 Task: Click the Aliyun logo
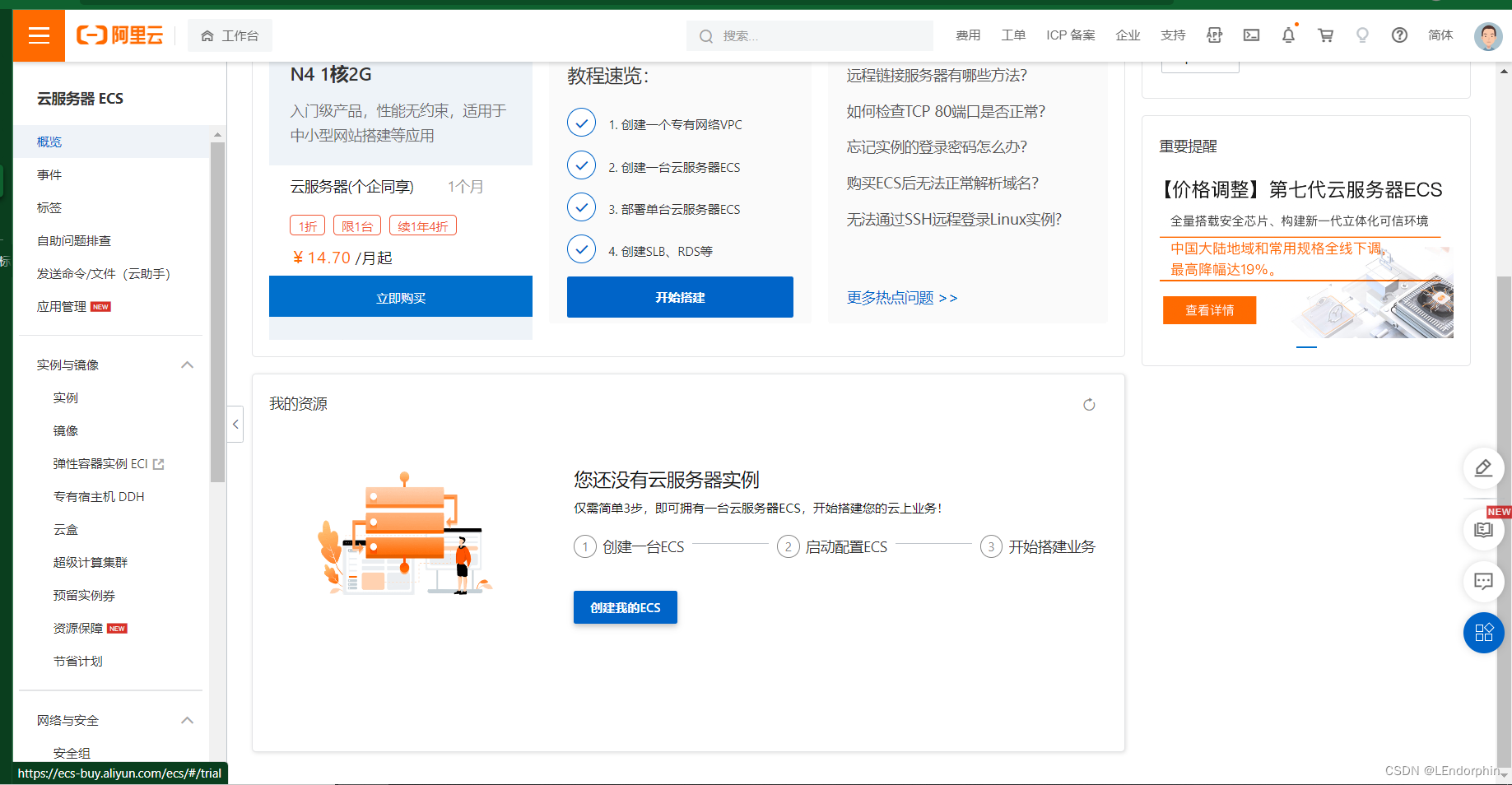click(120, 35)
